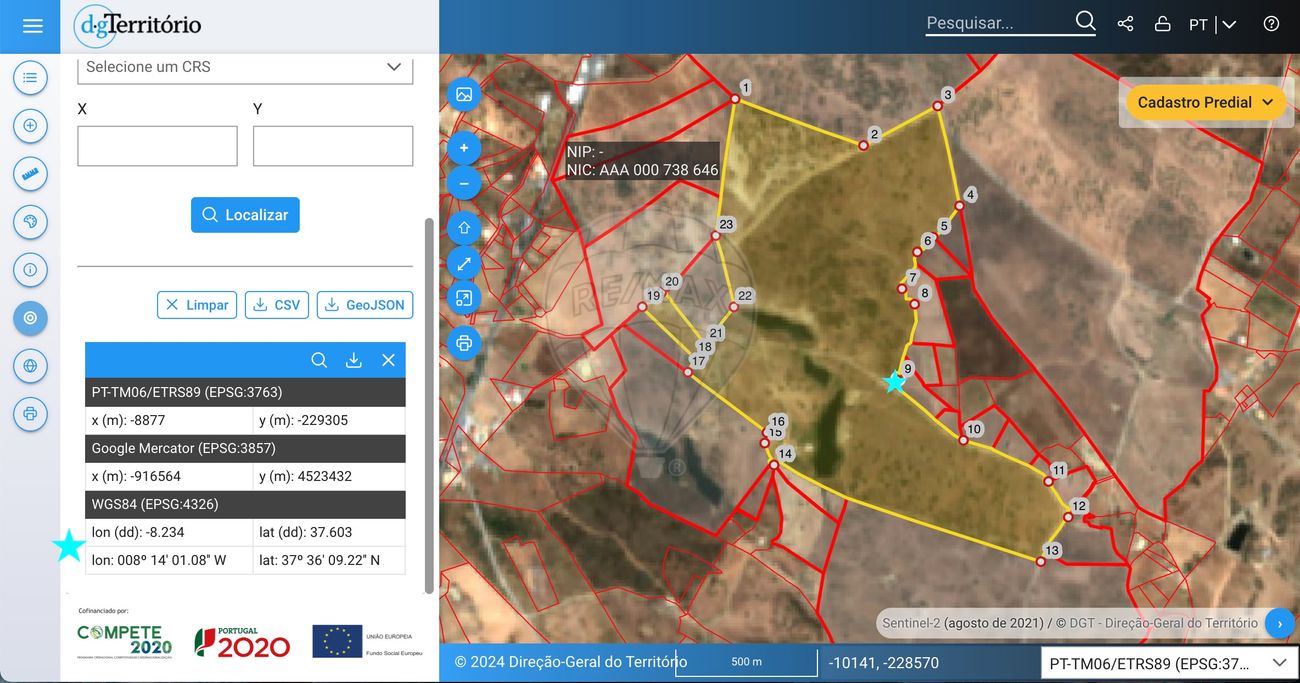The height and width of the screenshot is (683, 1300).
Task: Open the hamburger main menu
Action: point(32,26)
